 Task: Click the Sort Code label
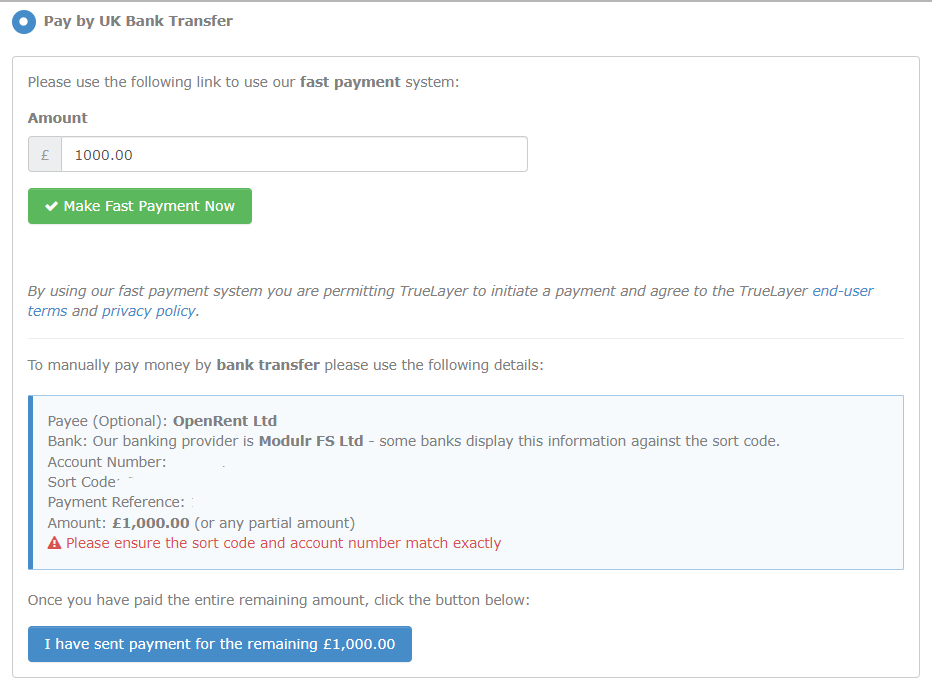(82, 482)
